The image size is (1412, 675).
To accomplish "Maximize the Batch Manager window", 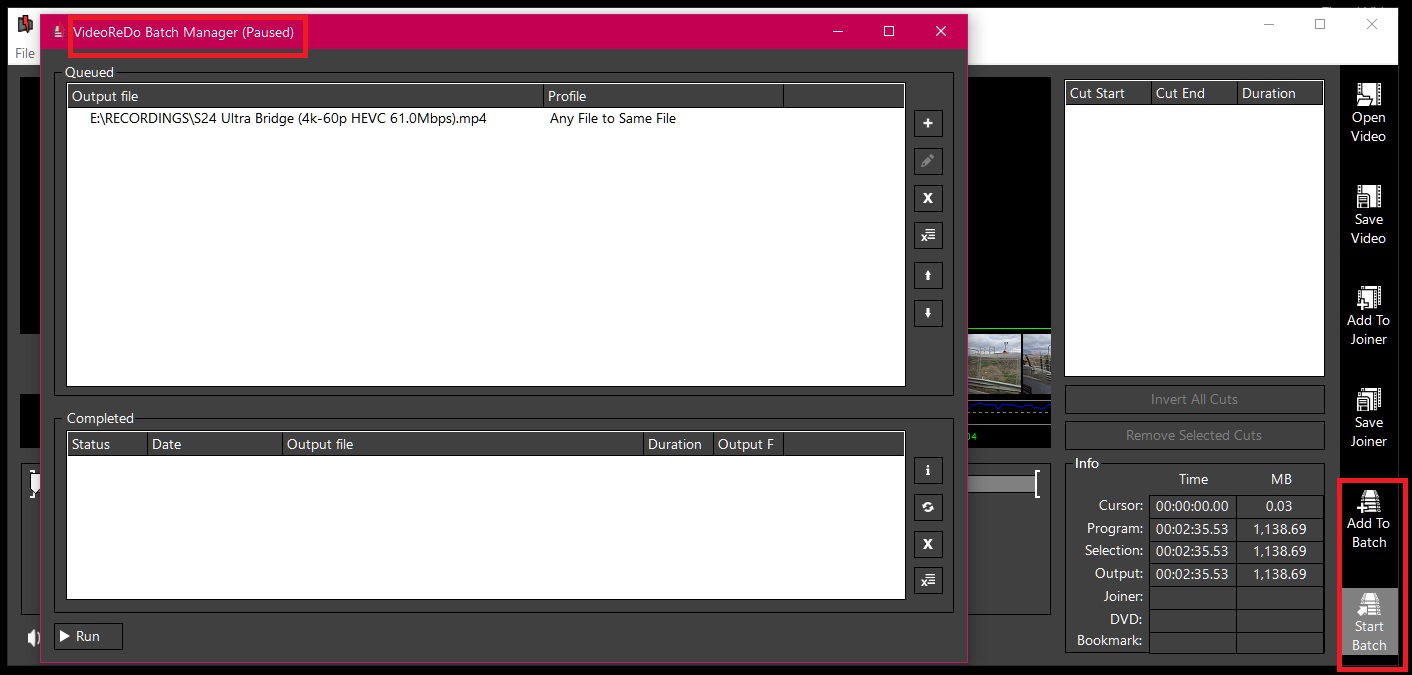I will tap(888, 32).
